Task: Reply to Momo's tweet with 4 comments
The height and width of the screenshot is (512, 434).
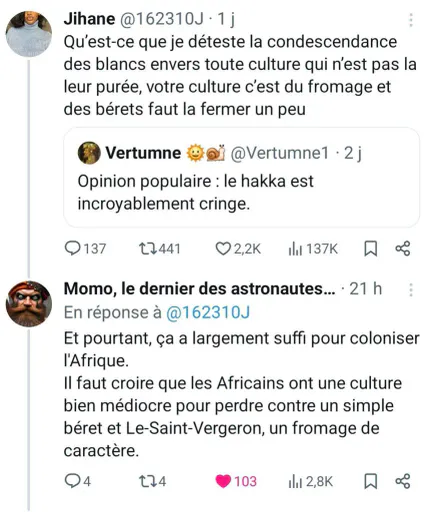Action: coord(72,481)
